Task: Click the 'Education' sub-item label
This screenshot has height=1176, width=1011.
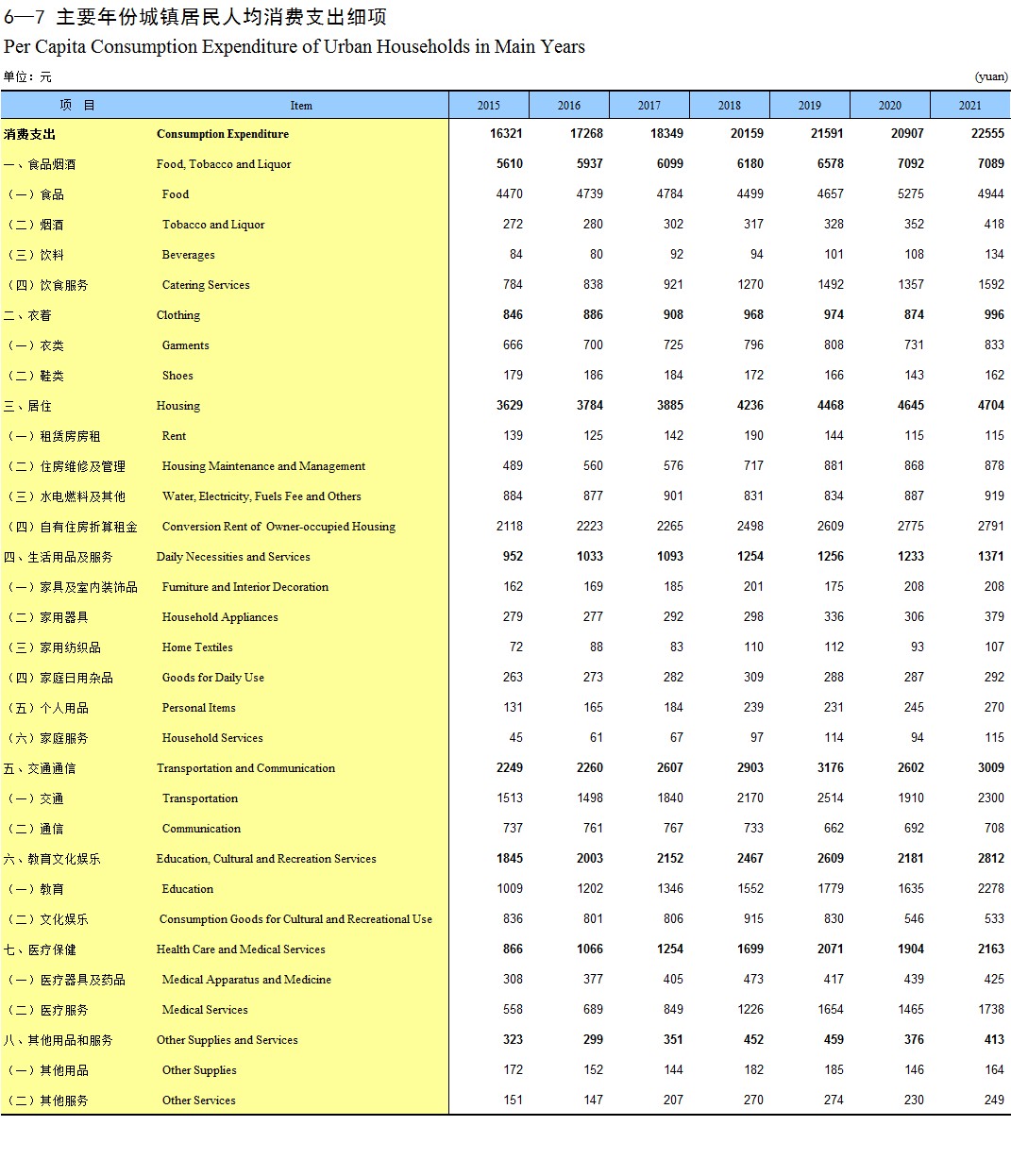Action: pos(188,889)
